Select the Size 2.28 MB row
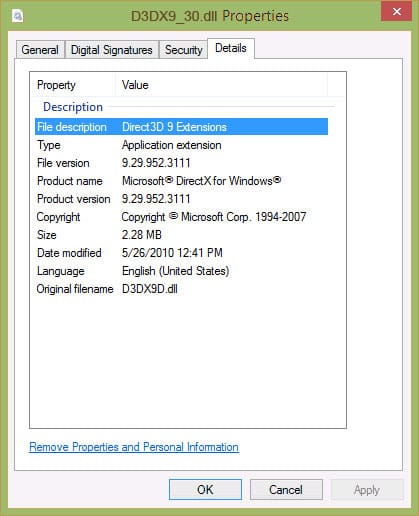 pos(181,235)
